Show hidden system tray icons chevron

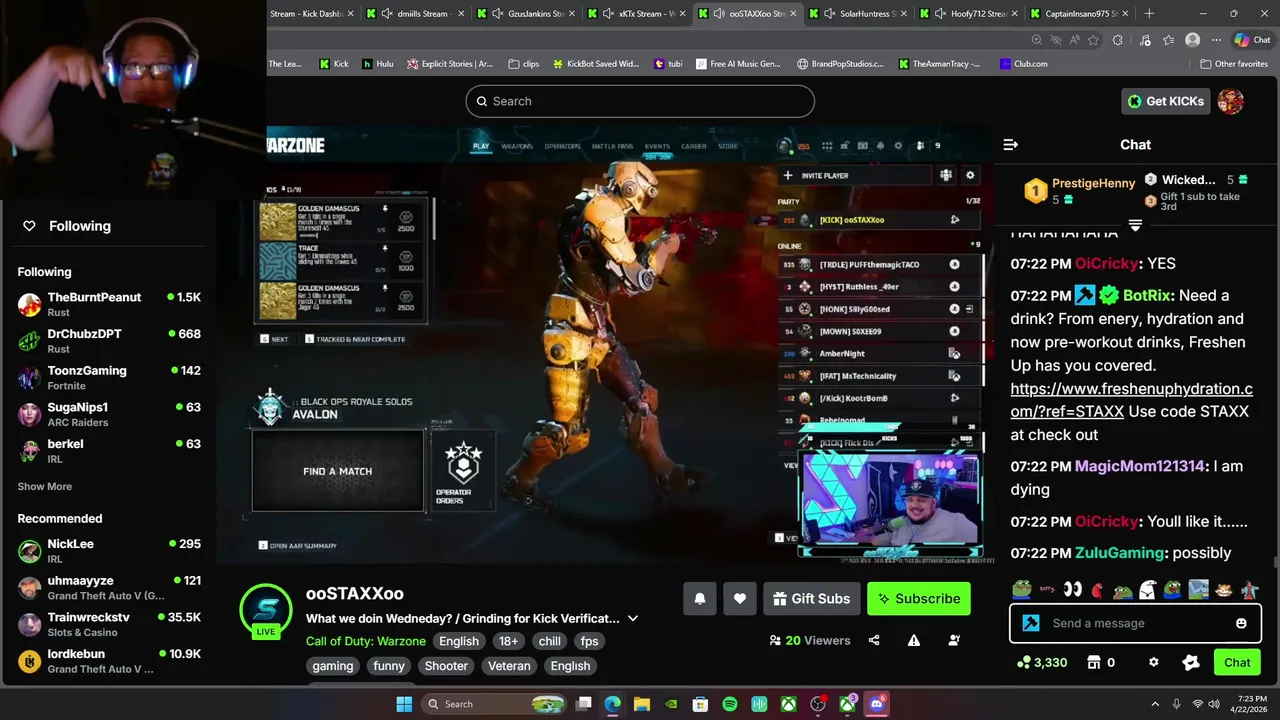[x=1155, y=704]
